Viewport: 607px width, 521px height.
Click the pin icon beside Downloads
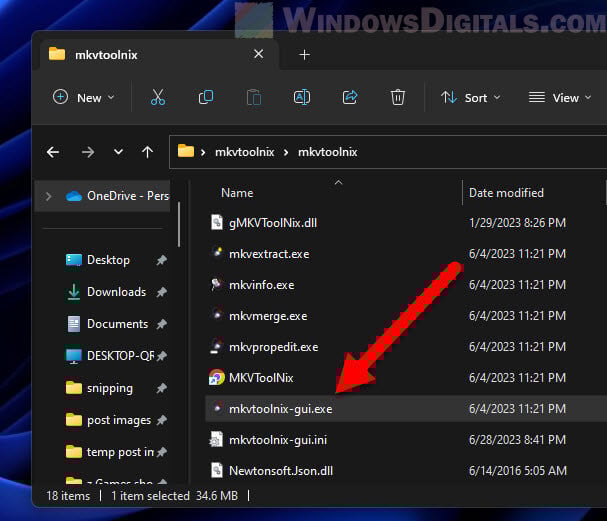tap(162, 292)
